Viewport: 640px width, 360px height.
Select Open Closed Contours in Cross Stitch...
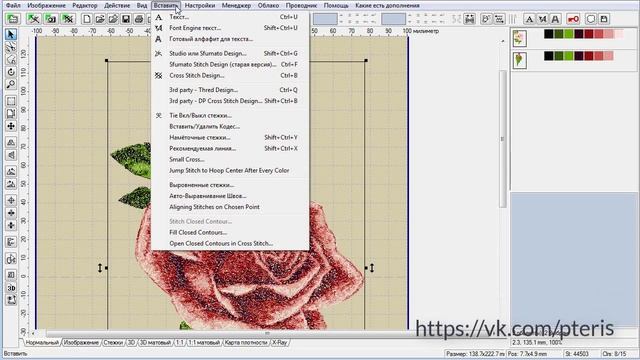(230, 243)
